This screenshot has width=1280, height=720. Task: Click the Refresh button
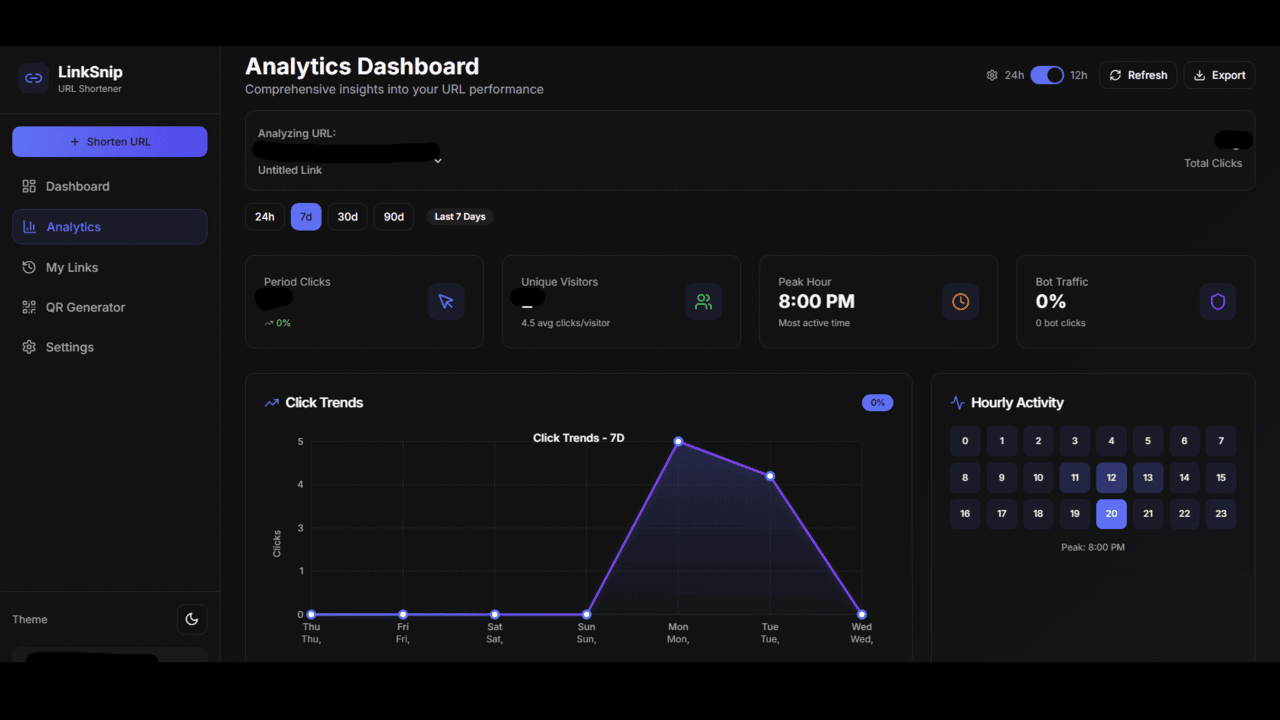[x=1138, y=75]
